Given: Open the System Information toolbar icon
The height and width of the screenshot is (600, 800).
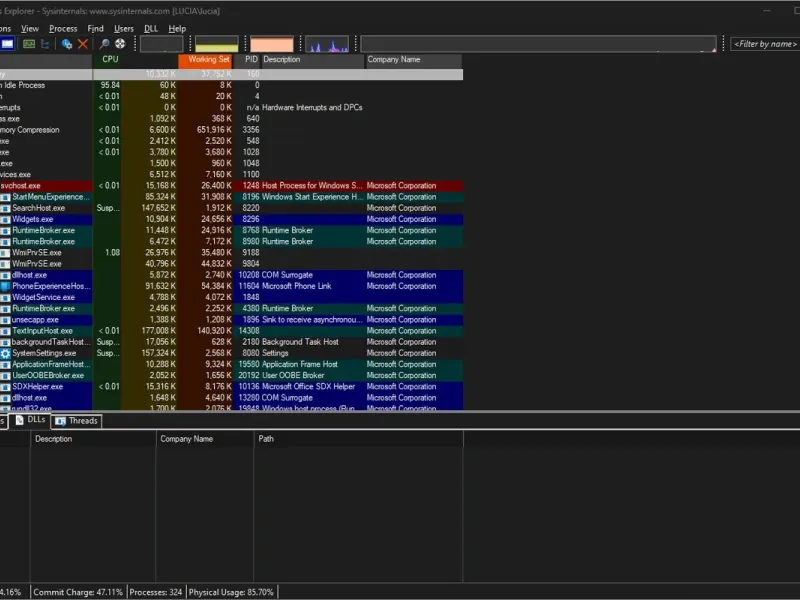Looking at the screenshot, I should coord(29,44).
